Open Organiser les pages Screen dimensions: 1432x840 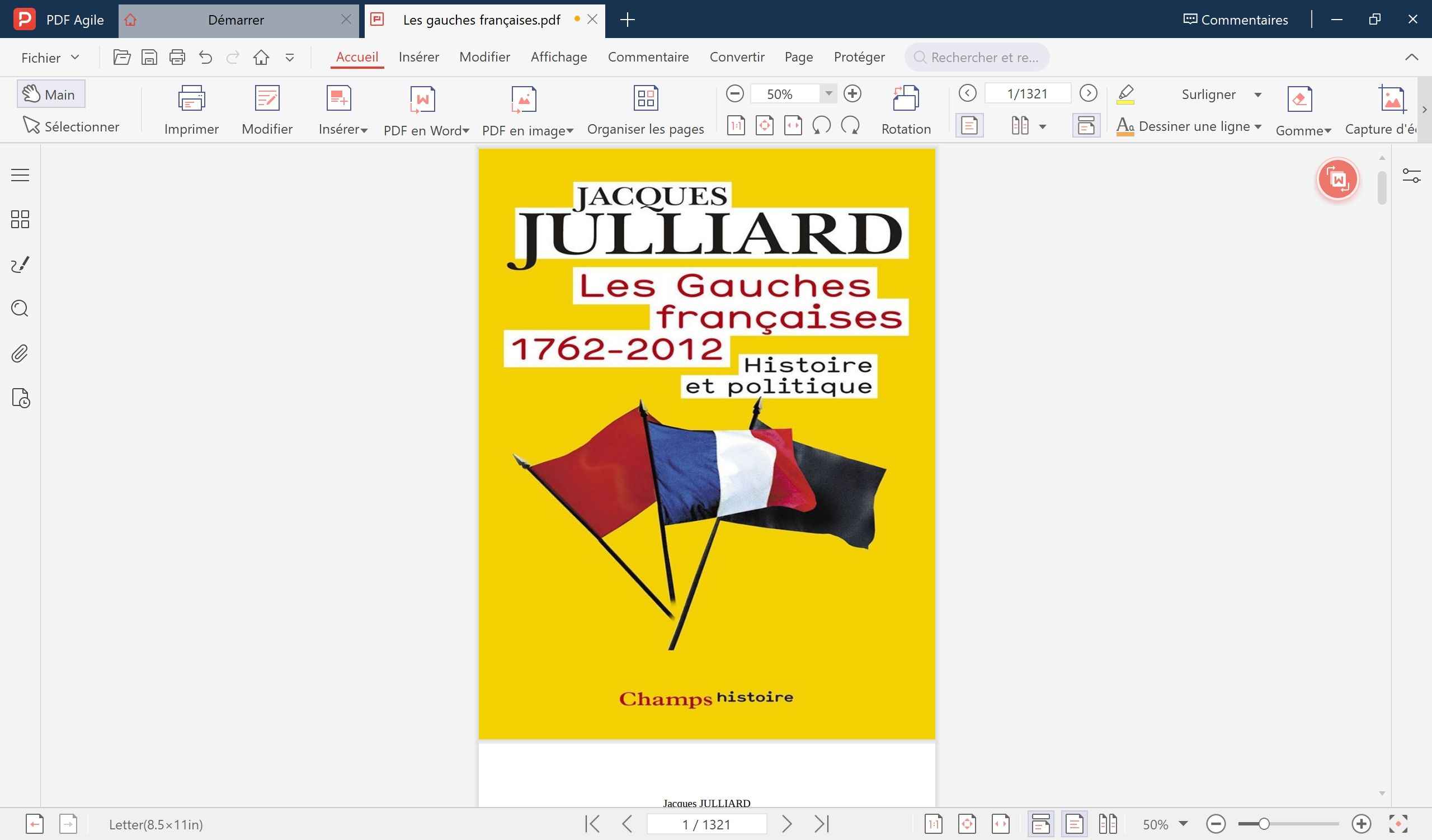tap(646, 110)
